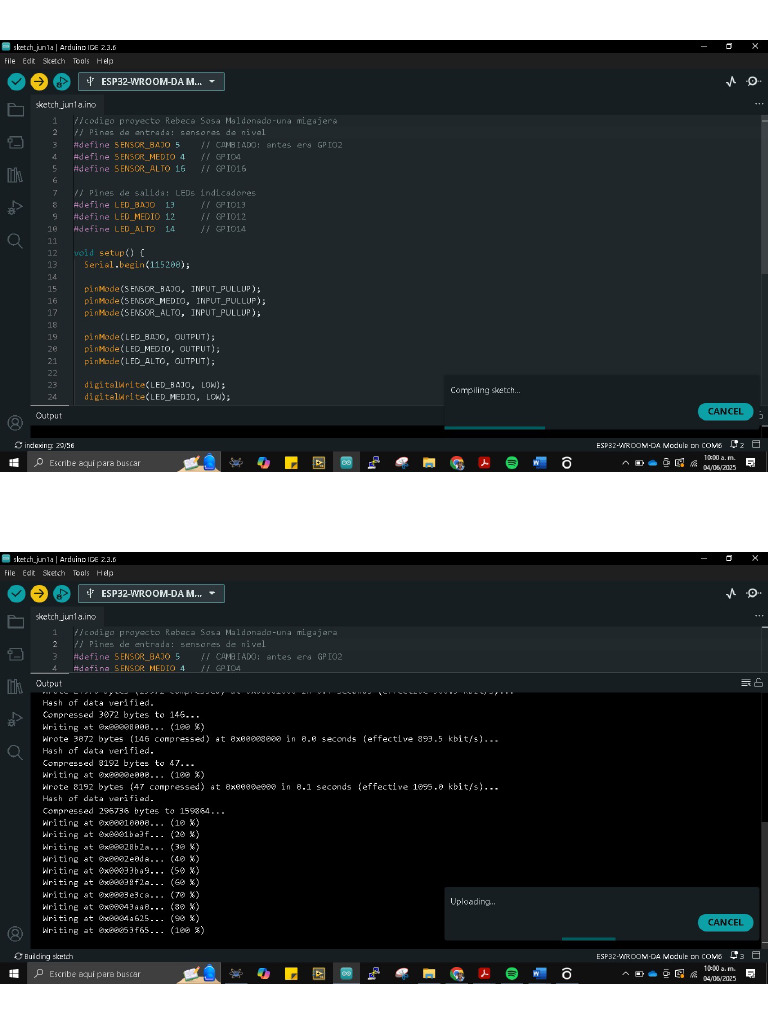This screenshot has width=768, height=1024.
Task: Open the Sketch menu in the upper window
Action: 53,61
